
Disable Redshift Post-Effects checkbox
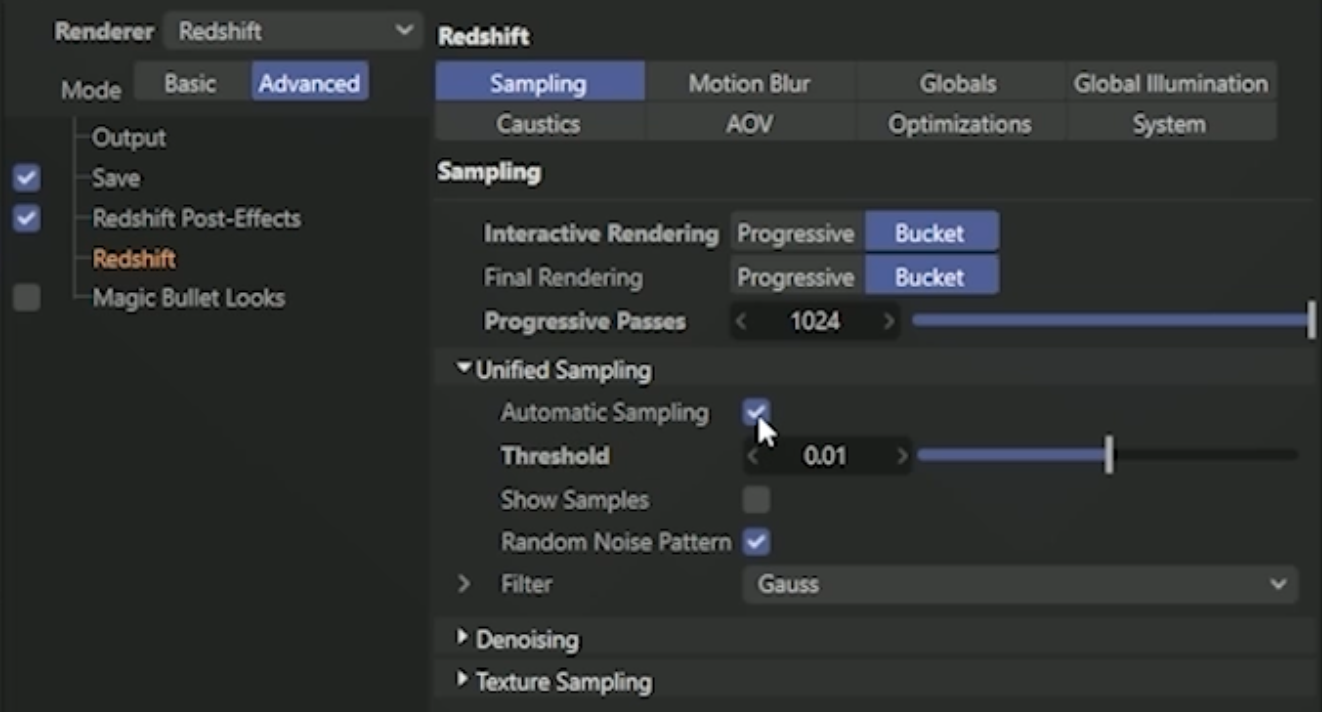(x=27, y=218)
